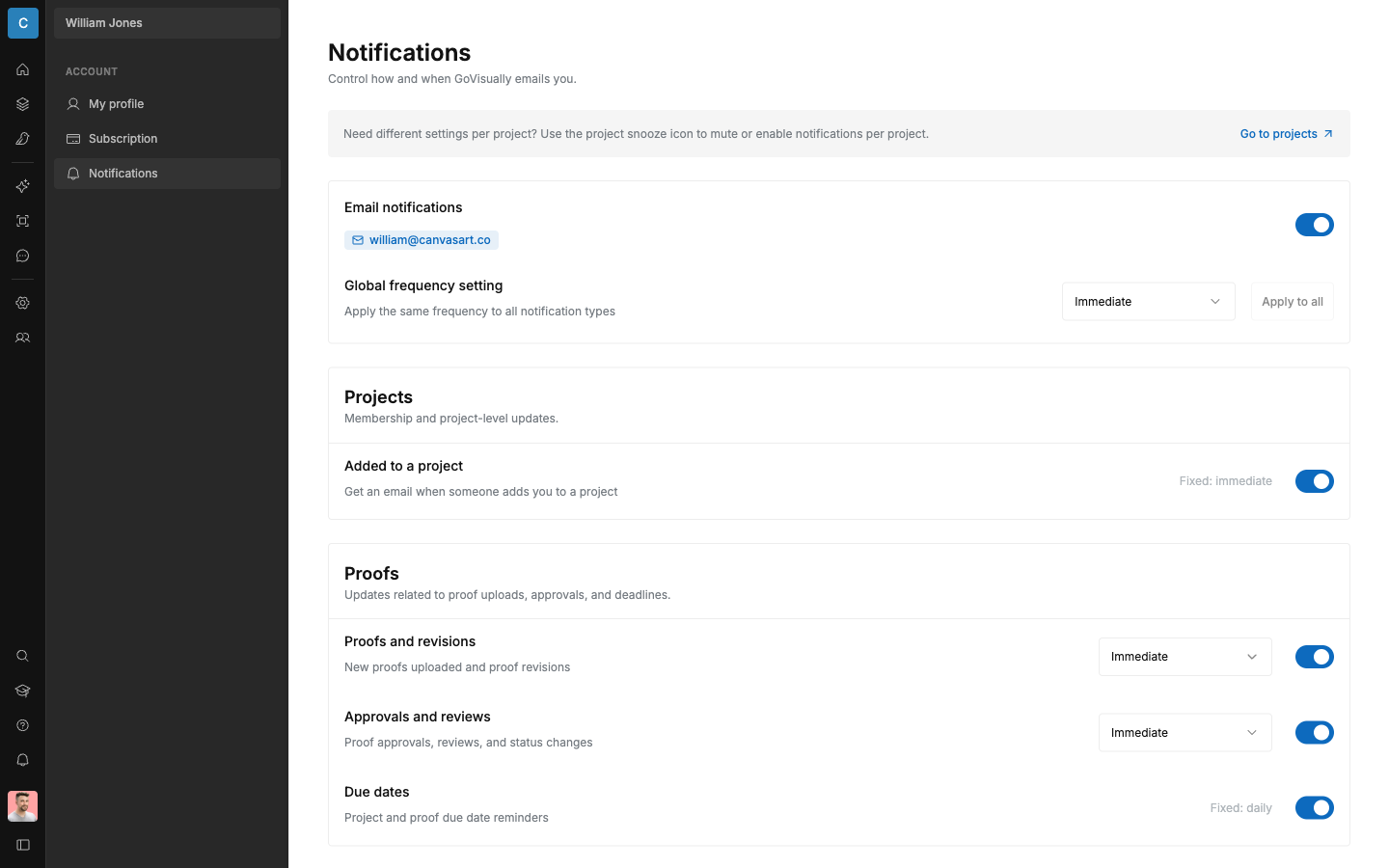Click the Notifications page heading
Screen dimensions: 1389x868
pos(399,52)
